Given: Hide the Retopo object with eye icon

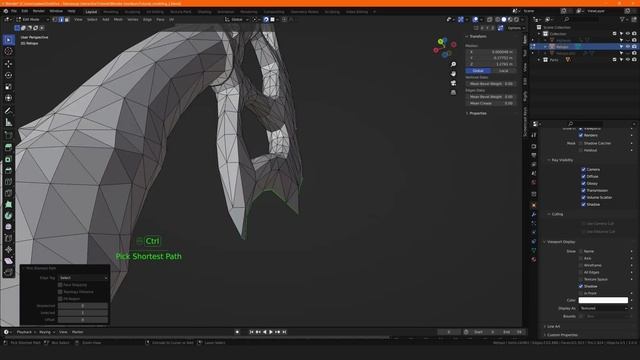Looking at the screenshot, I should pyautogui.click(x=628, y=47).
